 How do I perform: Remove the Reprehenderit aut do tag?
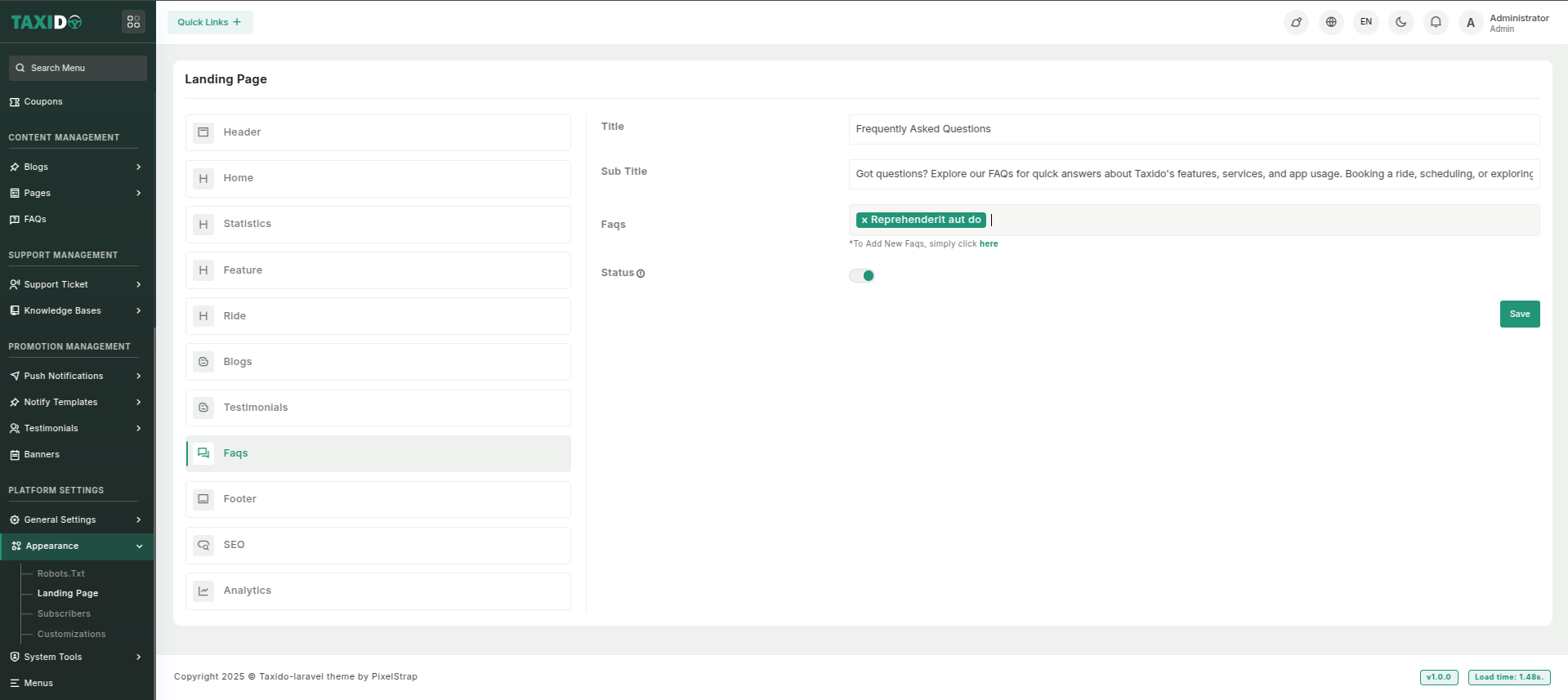tap(864, 221)
